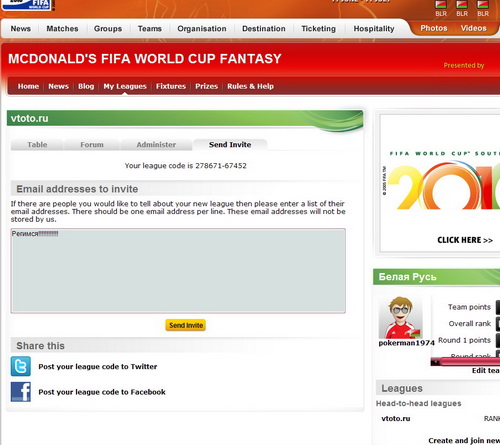Click the Leagues sidebar heading
Viewport: 500px width, 445px height.
402,388
